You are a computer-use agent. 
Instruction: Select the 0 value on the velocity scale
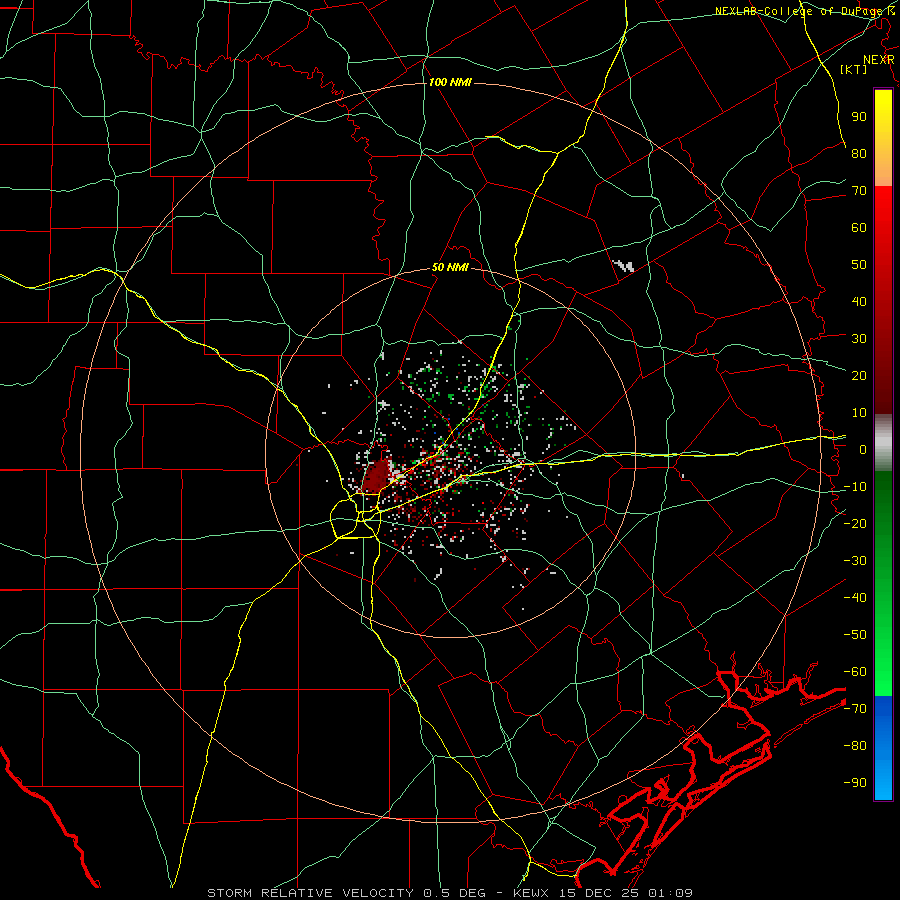click(863, 449)
